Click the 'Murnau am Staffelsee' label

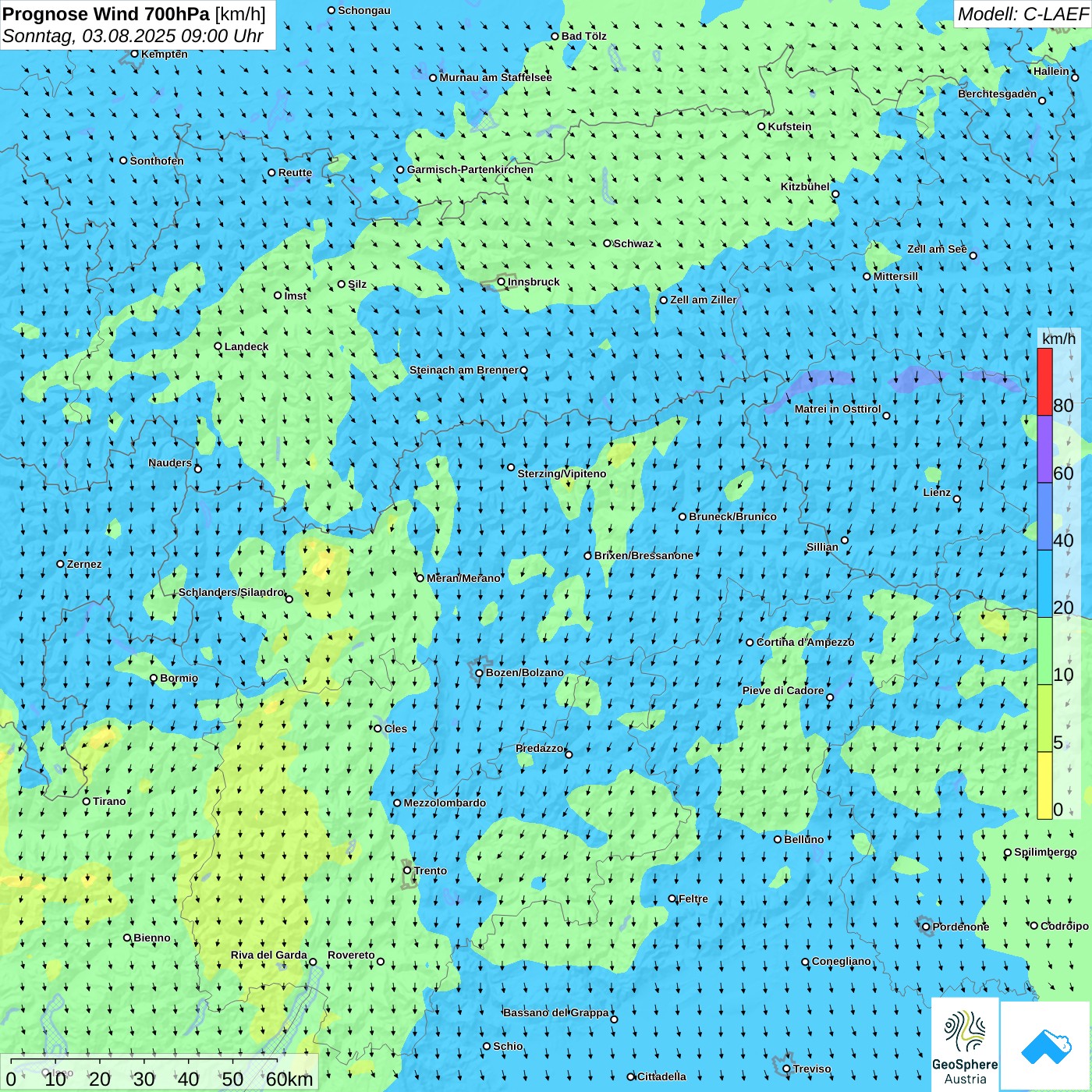[x=496, y=77]
